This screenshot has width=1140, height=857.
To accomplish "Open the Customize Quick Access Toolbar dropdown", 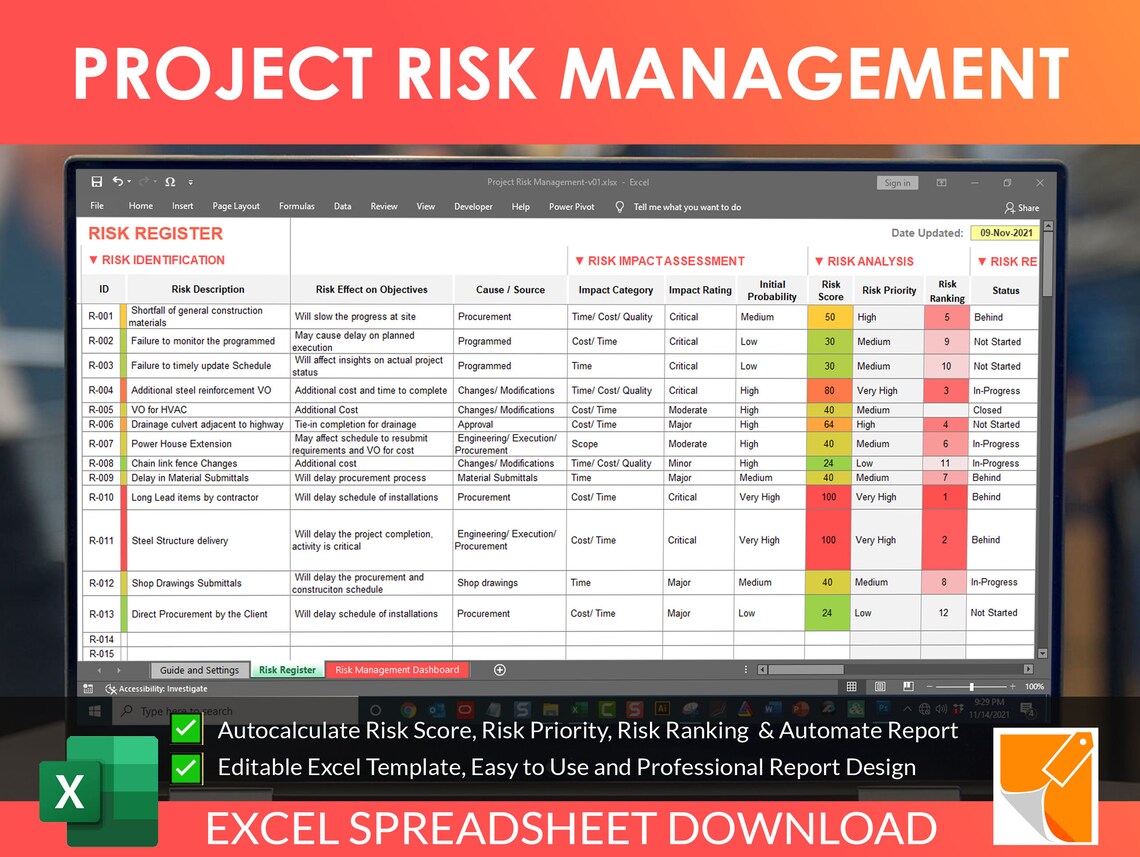I will tap(191, 182).
